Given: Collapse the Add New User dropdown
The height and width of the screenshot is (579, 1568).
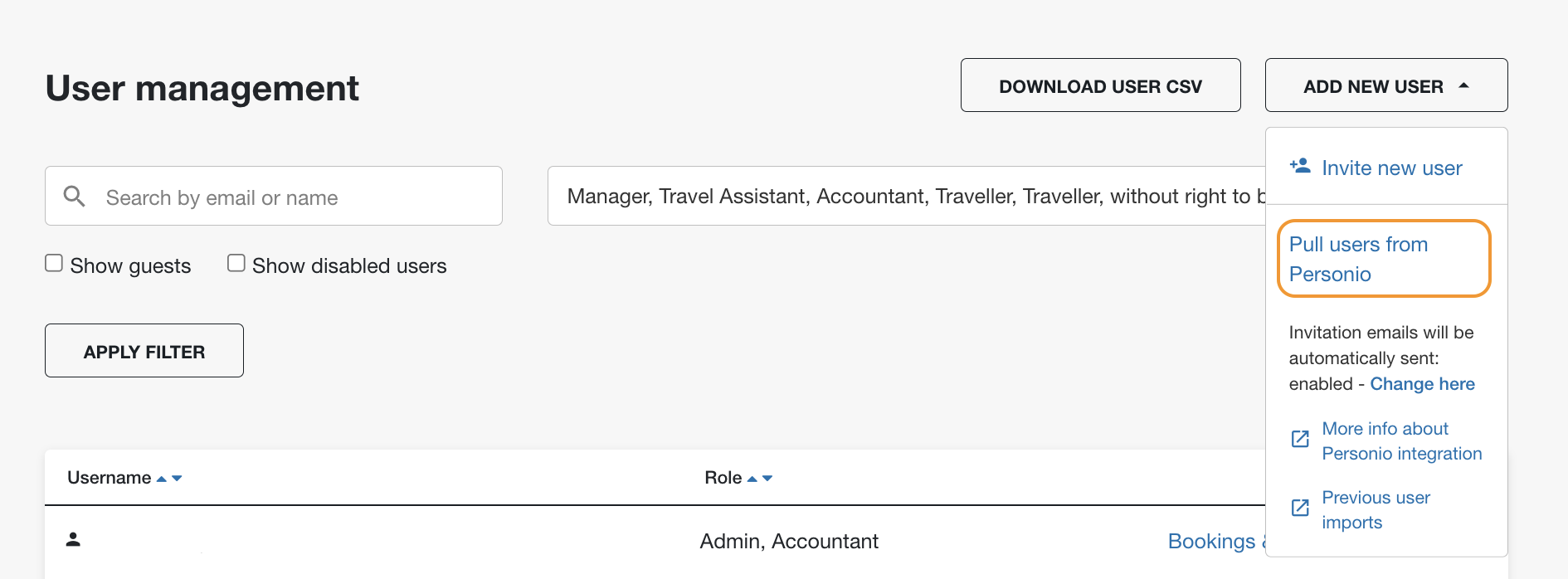Looking at the screenshot, I should pyautogui.click(x=1386, y=85).
